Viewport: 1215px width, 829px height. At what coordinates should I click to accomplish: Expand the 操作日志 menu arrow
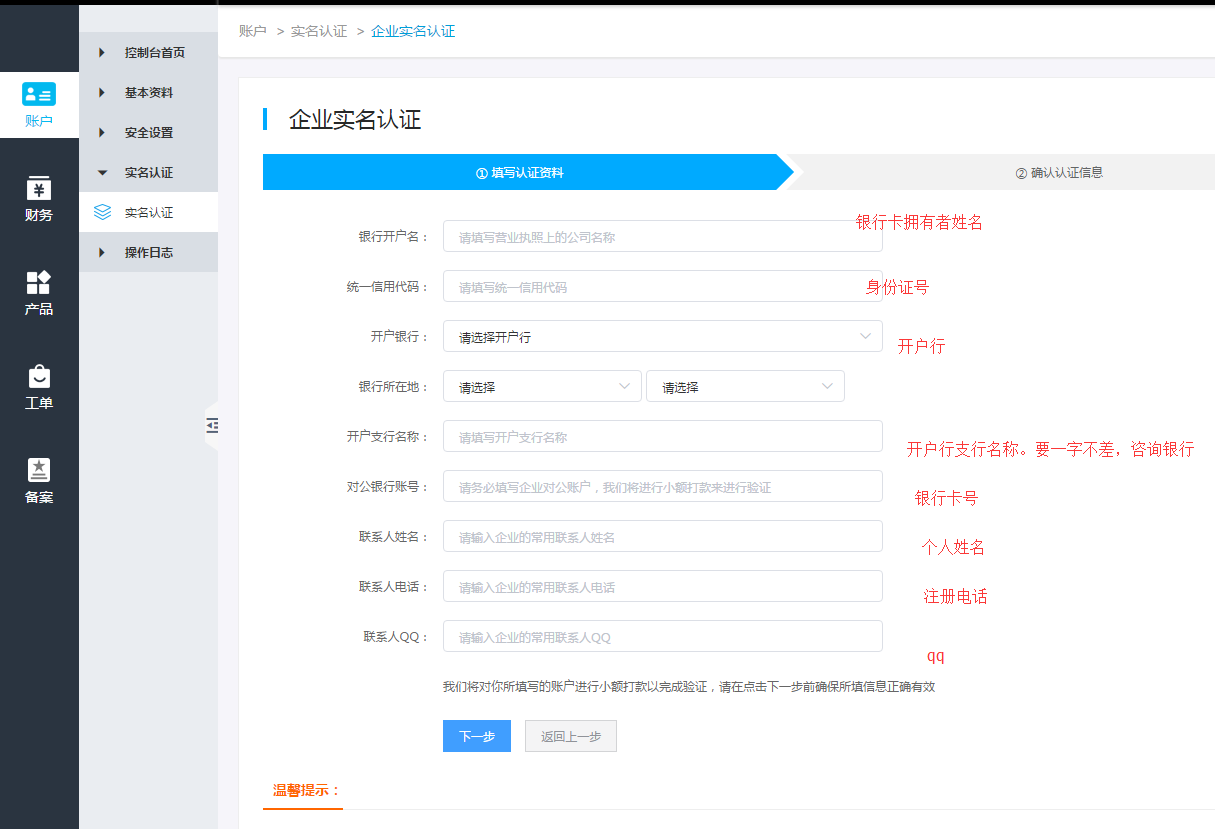(102, 252)
